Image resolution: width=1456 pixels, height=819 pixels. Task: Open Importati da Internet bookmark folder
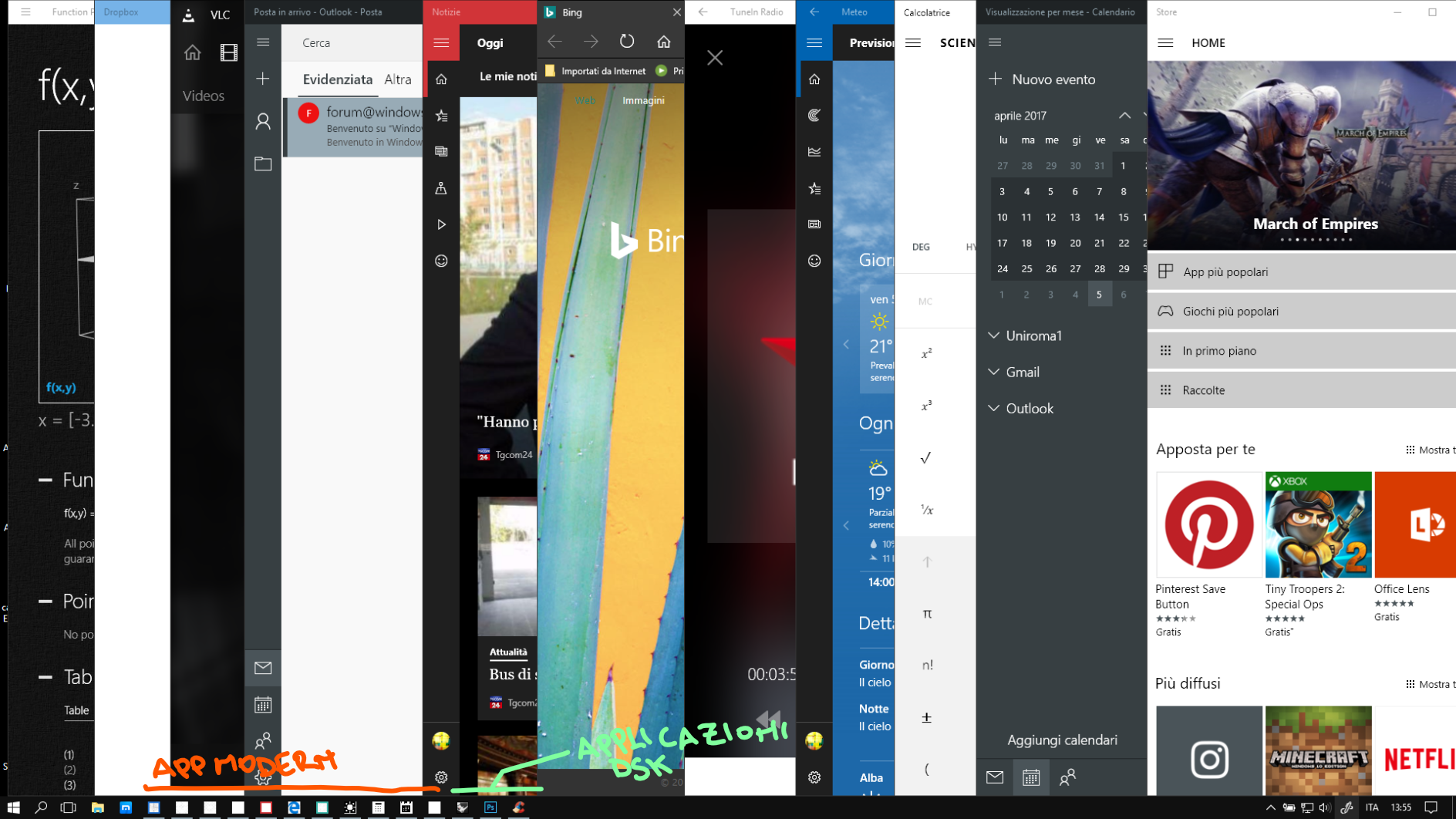click(x=595, y=71)
